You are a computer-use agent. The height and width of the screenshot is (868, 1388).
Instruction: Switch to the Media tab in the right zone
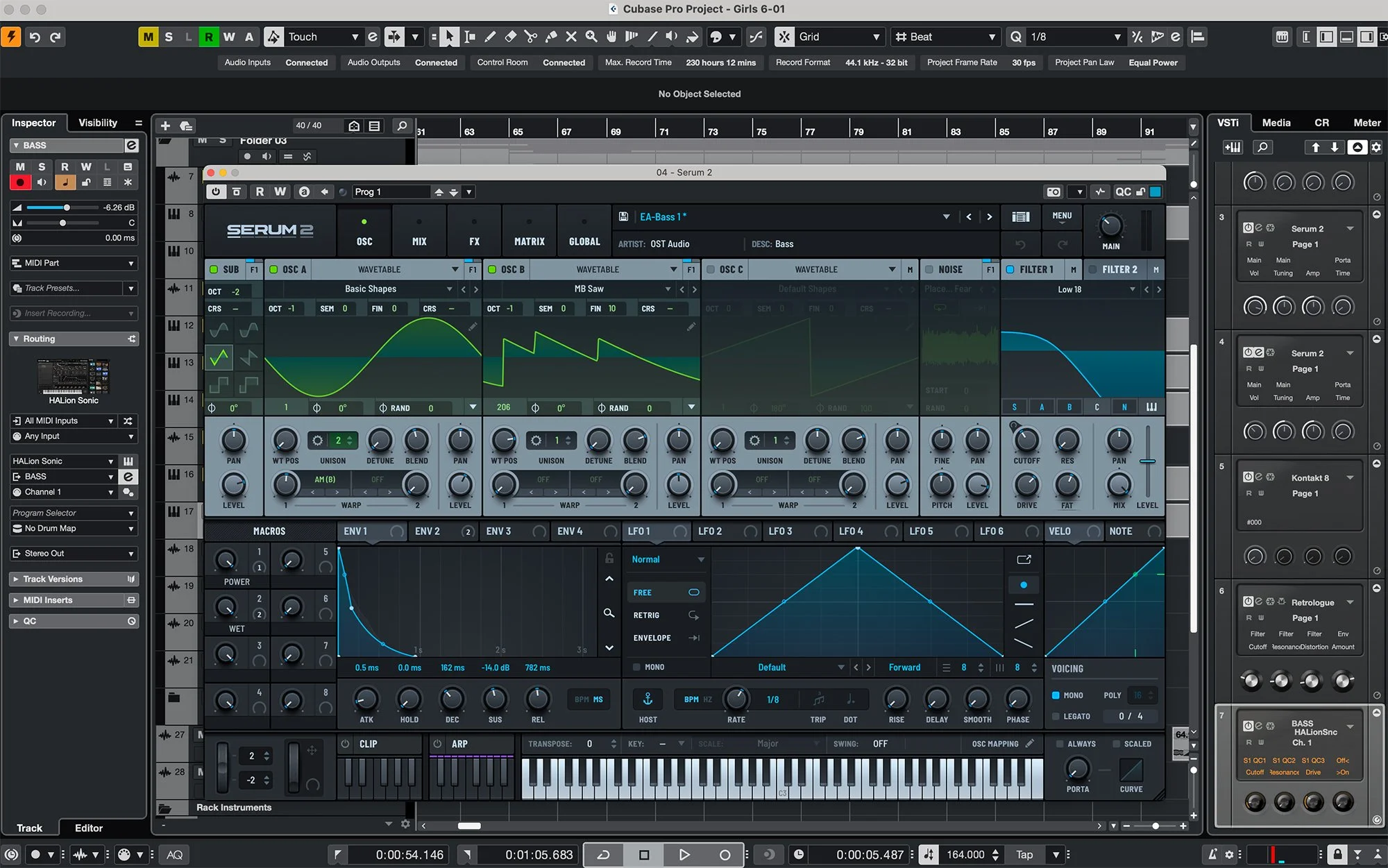[1276, 123]
